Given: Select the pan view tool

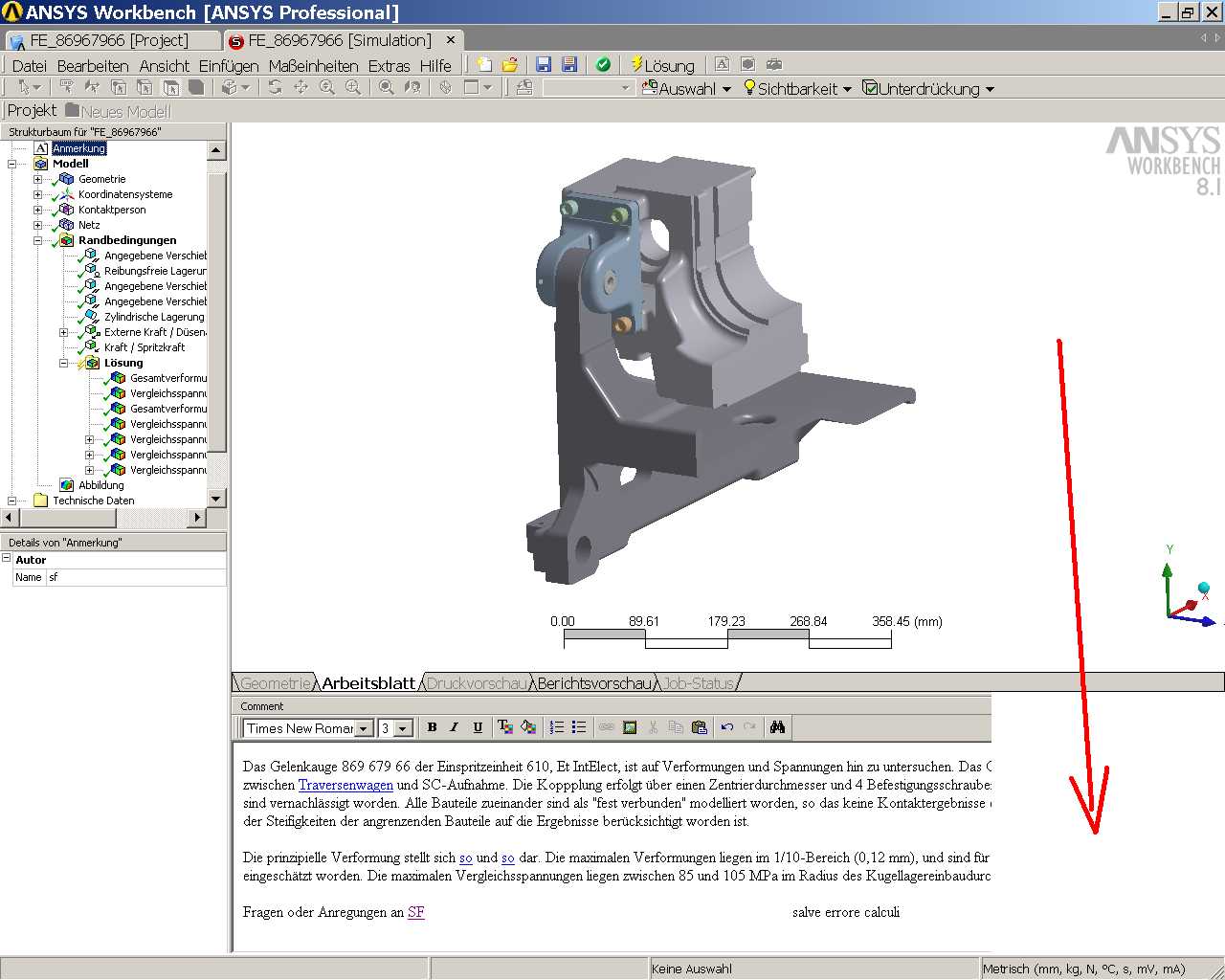Looking at the screenshot, I should tap(301, 88).
